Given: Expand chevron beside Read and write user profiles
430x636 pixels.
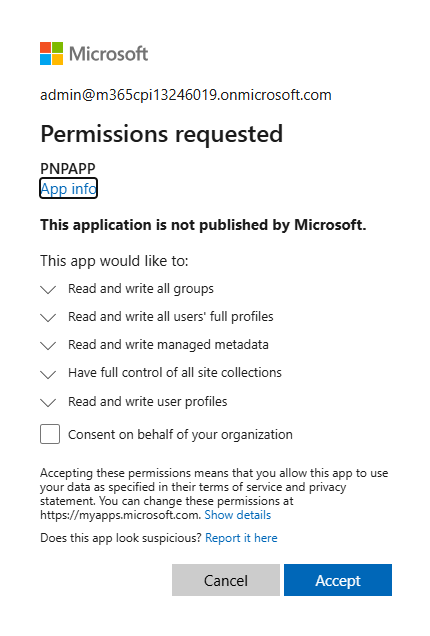Looking at the screenshot, I should pyautogui.click(x=48, y=402).
